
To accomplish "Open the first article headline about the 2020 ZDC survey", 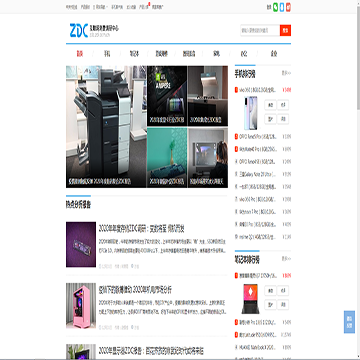I will [142, 229].
